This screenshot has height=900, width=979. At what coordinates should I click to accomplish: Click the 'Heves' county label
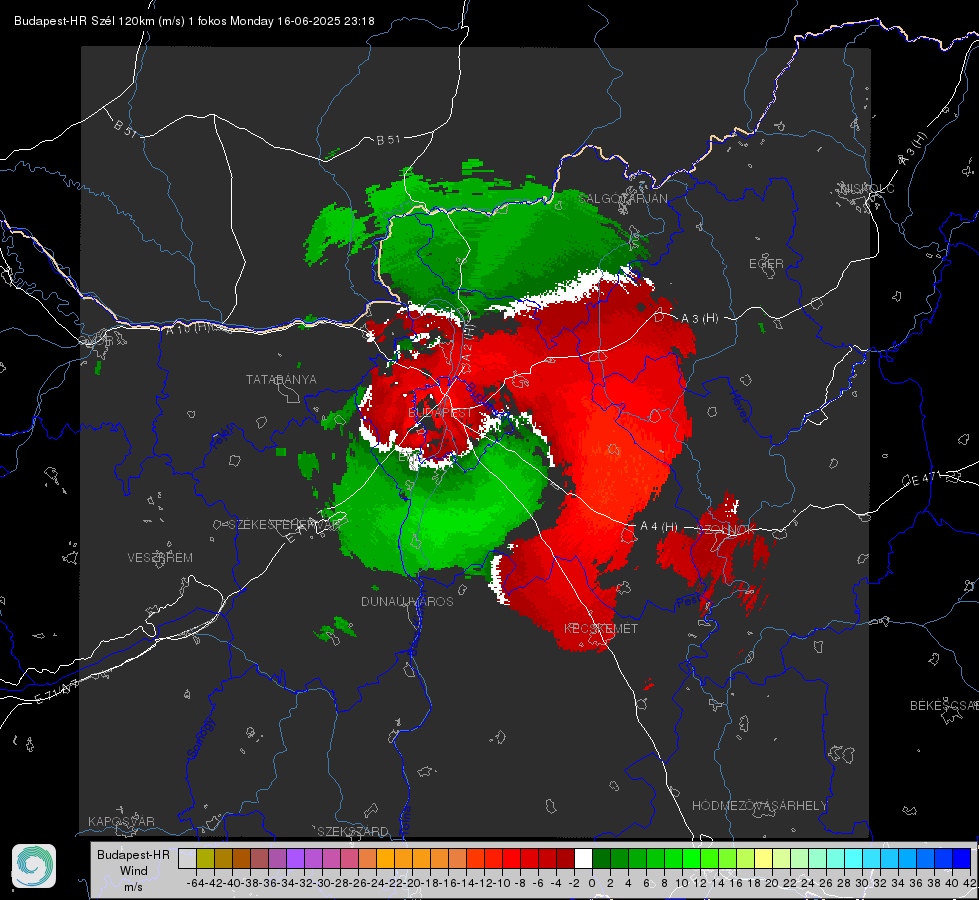tap(739, 406)
